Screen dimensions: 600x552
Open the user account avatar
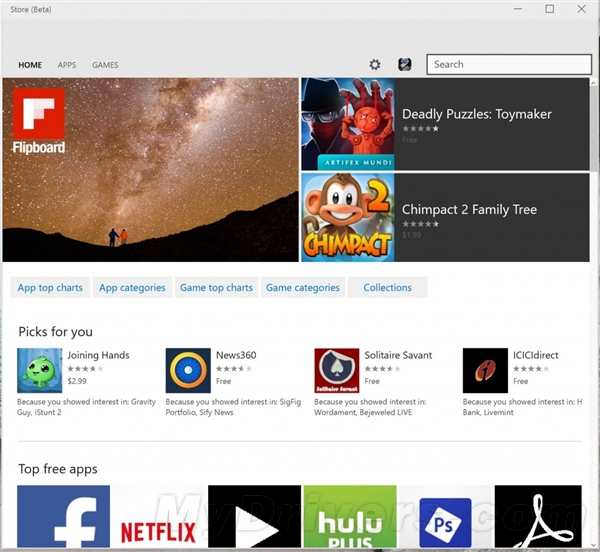[x=404, y=64]
